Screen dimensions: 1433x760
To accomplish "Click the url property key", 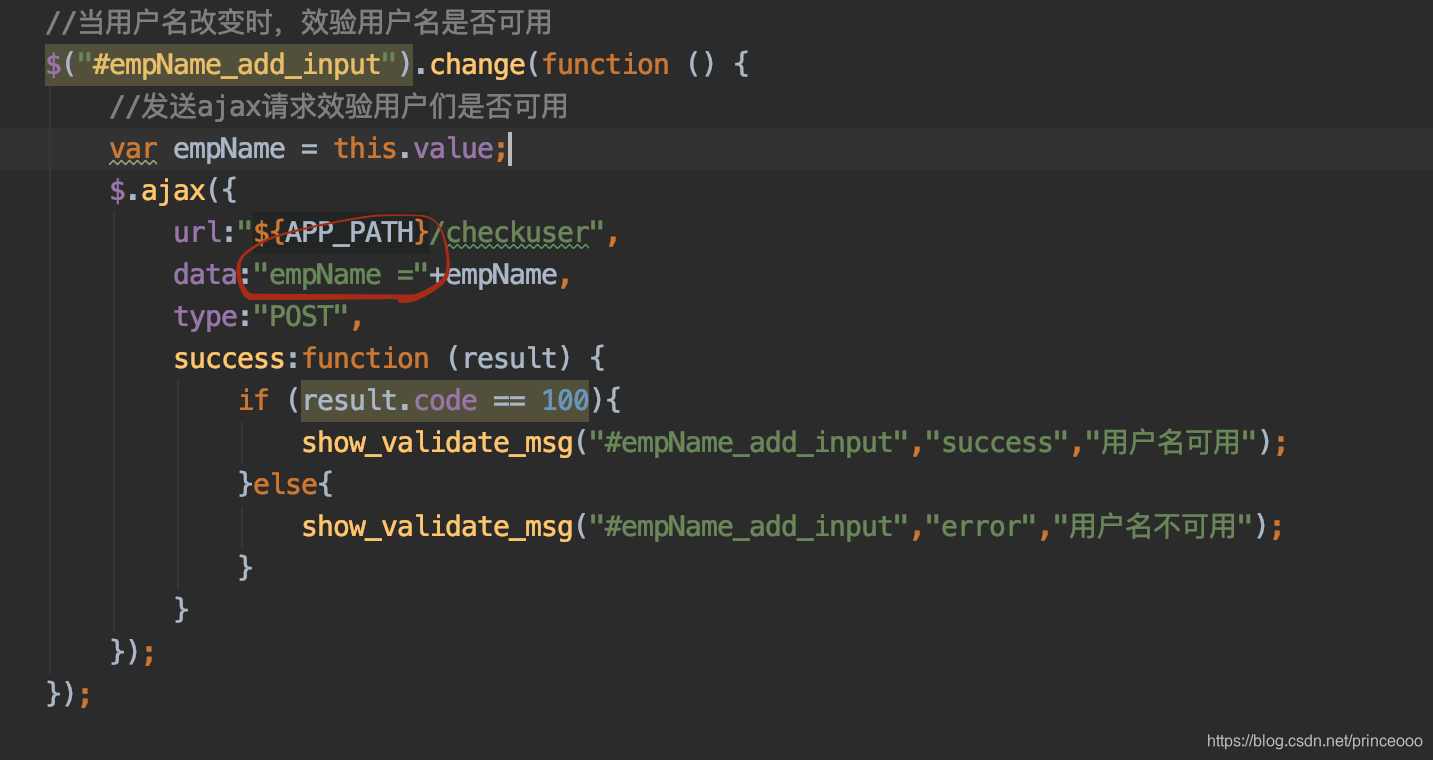I will [197, 233].
